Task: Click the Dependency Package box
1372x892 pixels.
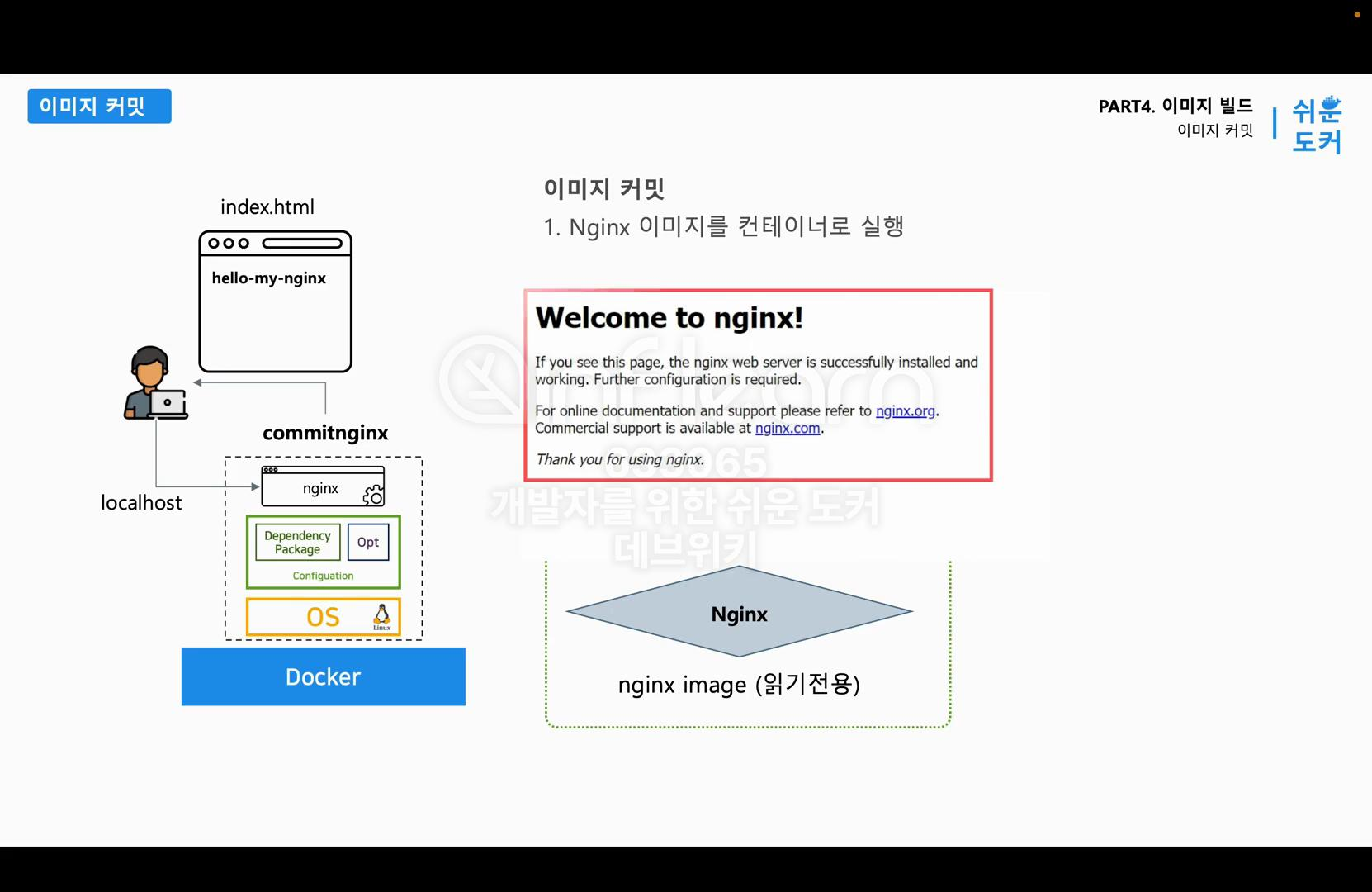Action: click(297, 543)
